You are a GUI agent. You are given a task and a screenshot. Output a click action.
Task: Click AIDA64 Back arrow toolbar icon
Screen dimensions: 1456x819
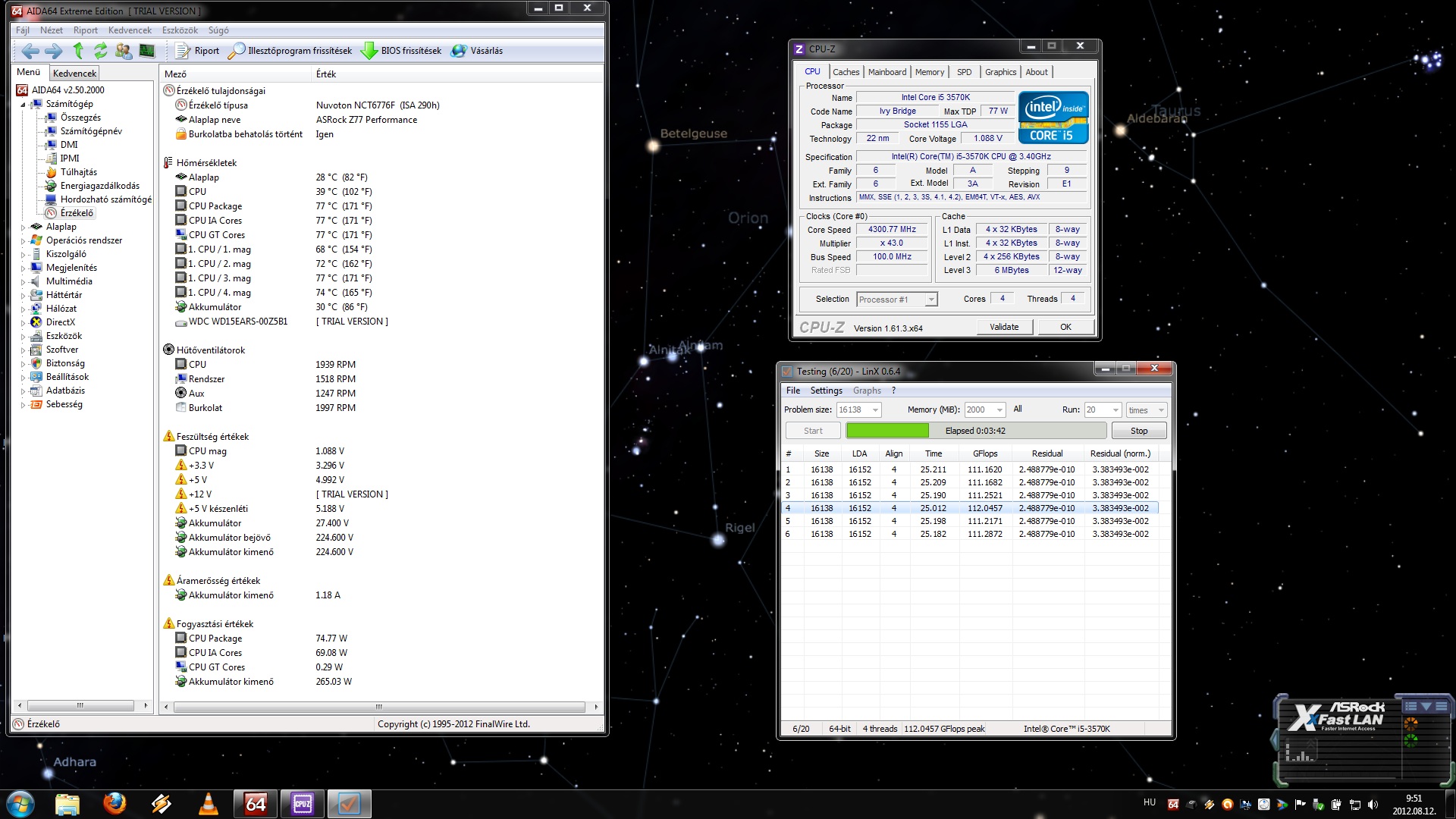point(30,51)
